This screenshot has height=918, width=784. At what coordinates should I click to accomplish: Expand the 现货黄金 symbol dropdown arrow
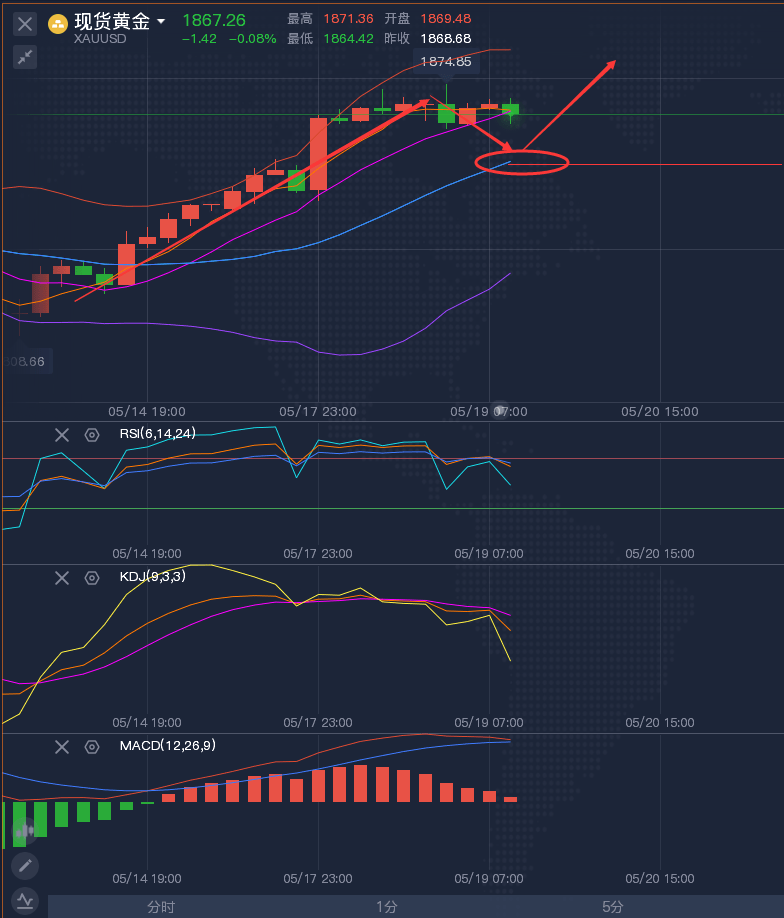[160, 22]
